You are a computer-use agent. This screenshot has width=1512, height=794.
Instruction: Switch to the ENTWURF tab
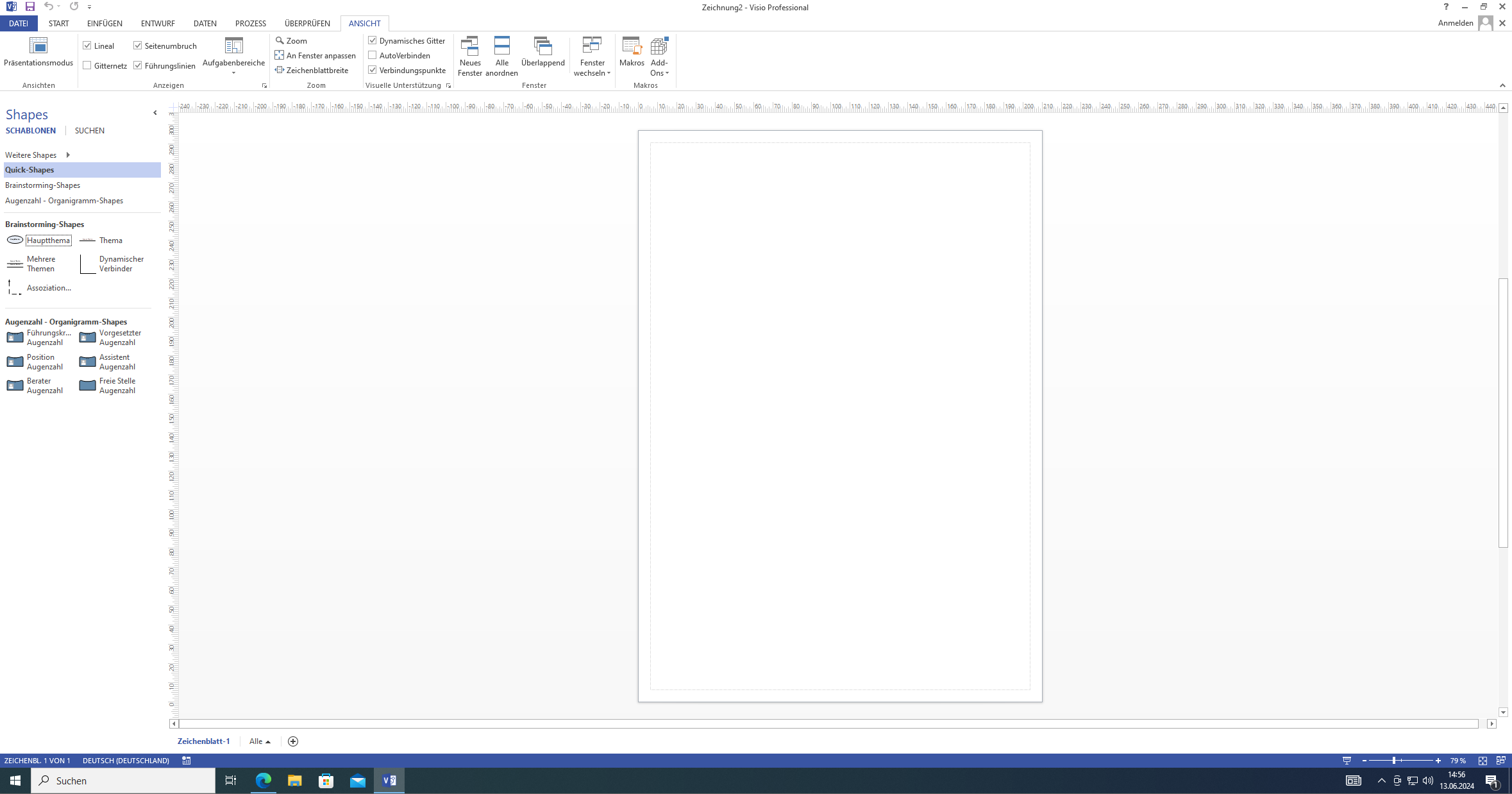coord(158,23)
